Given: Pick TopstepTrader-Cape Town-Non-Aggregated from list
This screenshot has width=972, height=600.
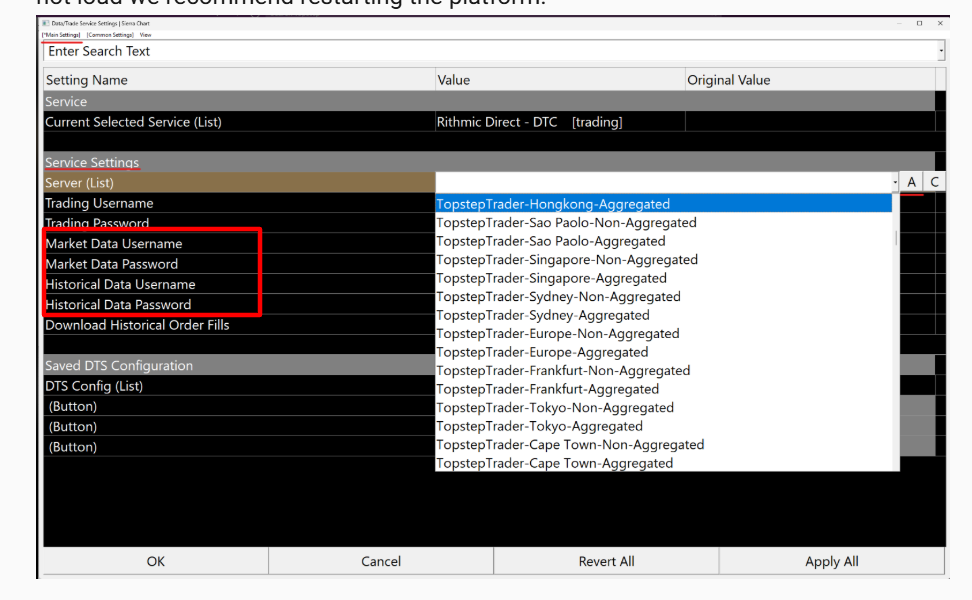Looking at the screenshot, I should click(664, 445).
